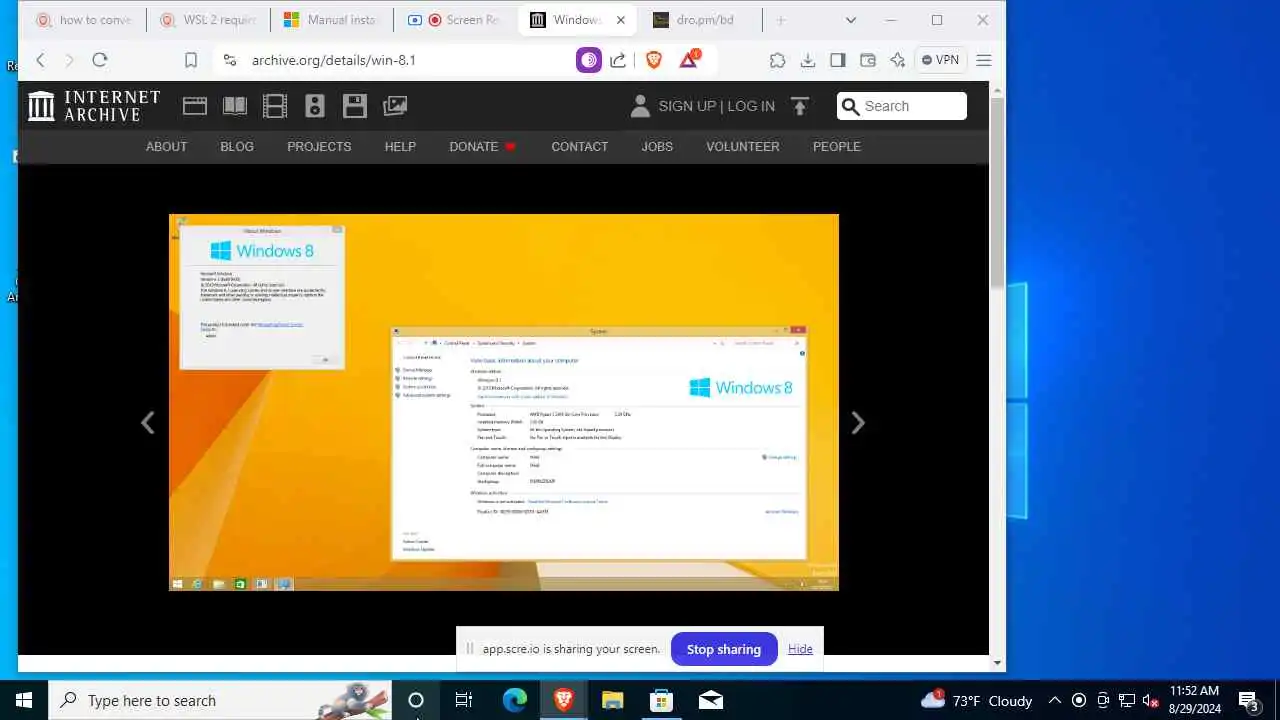Image resolution: width=1280 pixels, height=720 pixels.
Task: Go forward with browser forward arrow
Action: (x=69, y=60)
